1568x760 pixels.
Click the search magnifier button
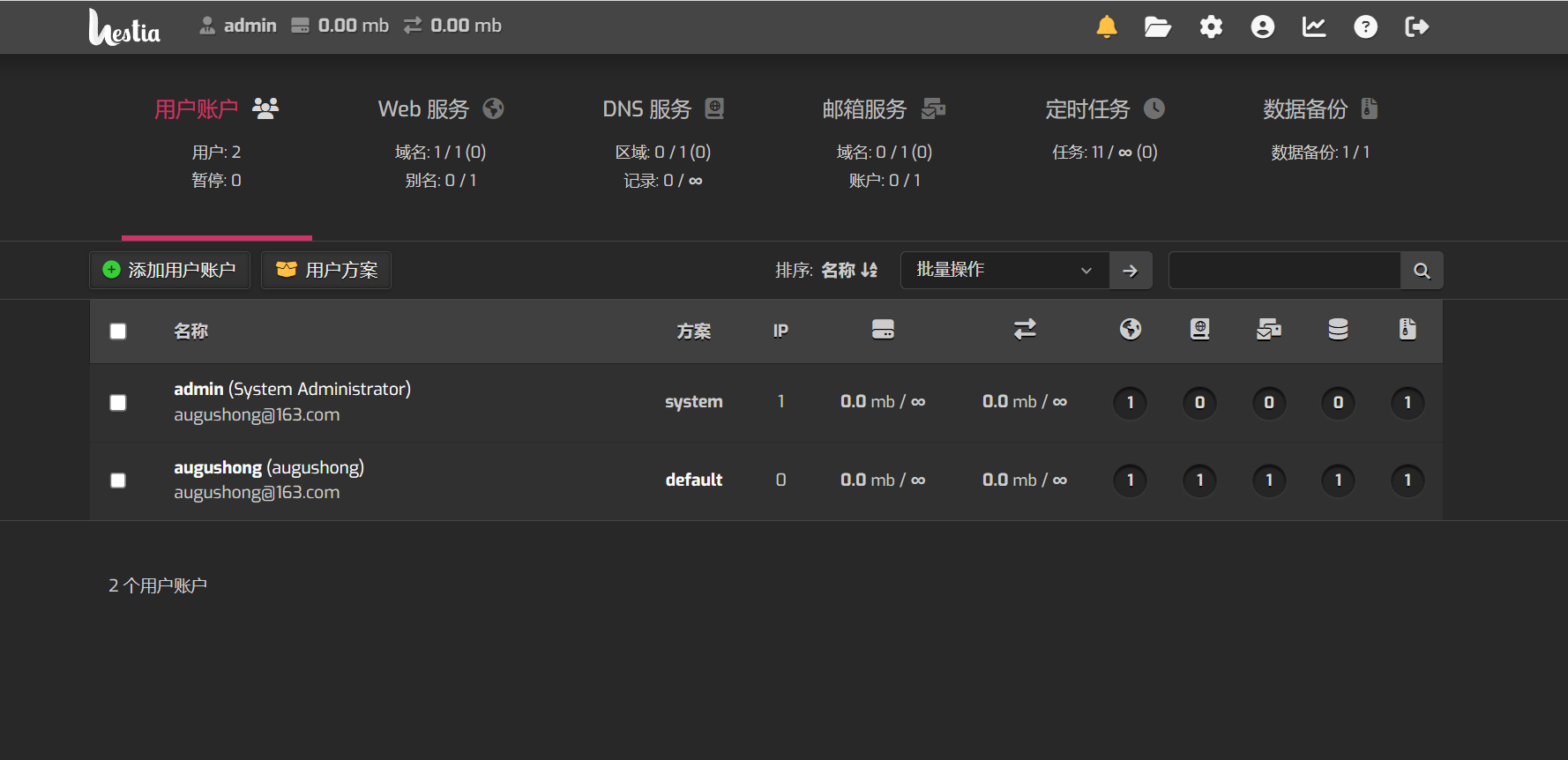[x=1422, y=271]
